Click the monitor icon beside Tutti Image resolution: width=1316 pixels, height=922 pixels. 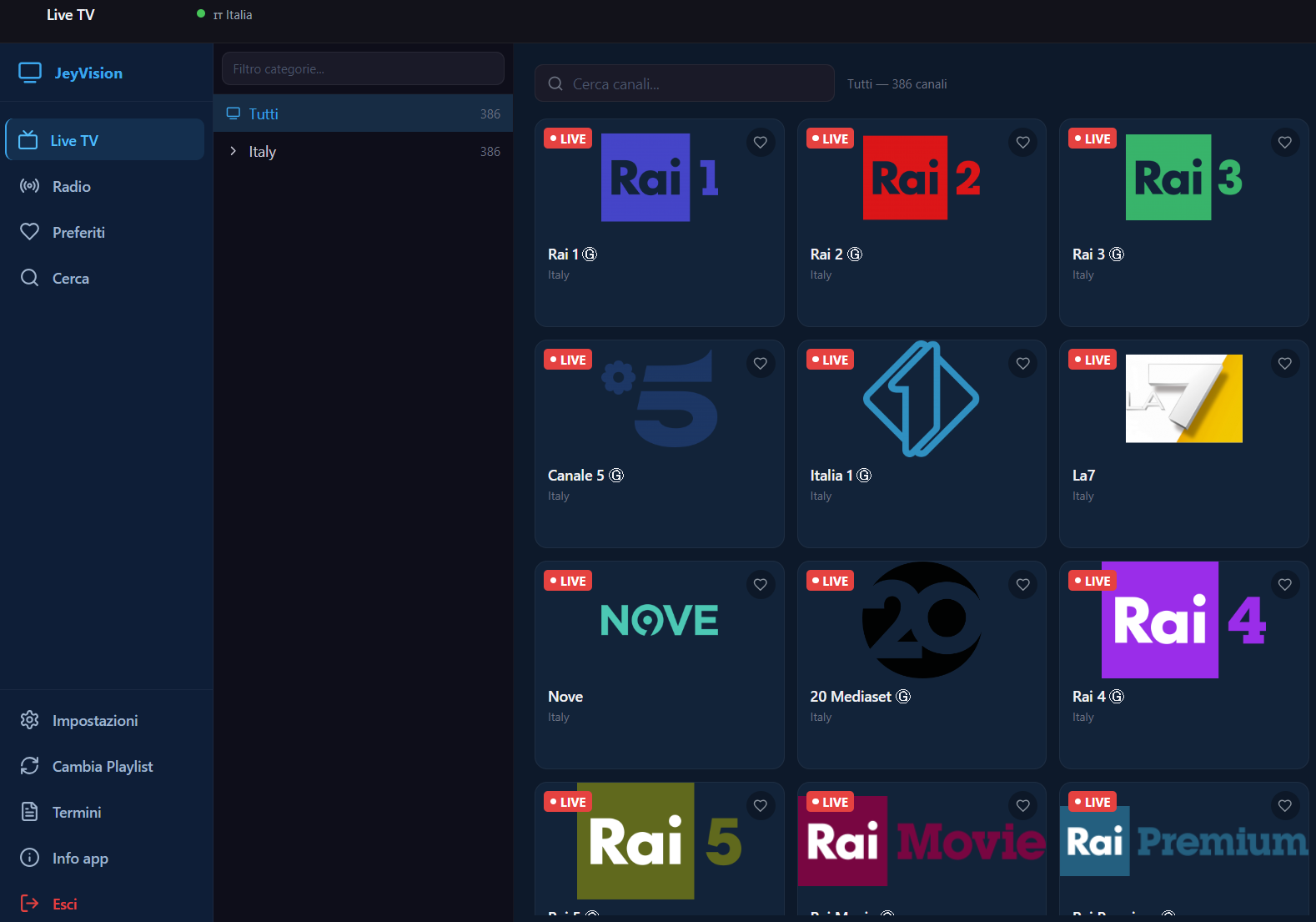(234, 113)
